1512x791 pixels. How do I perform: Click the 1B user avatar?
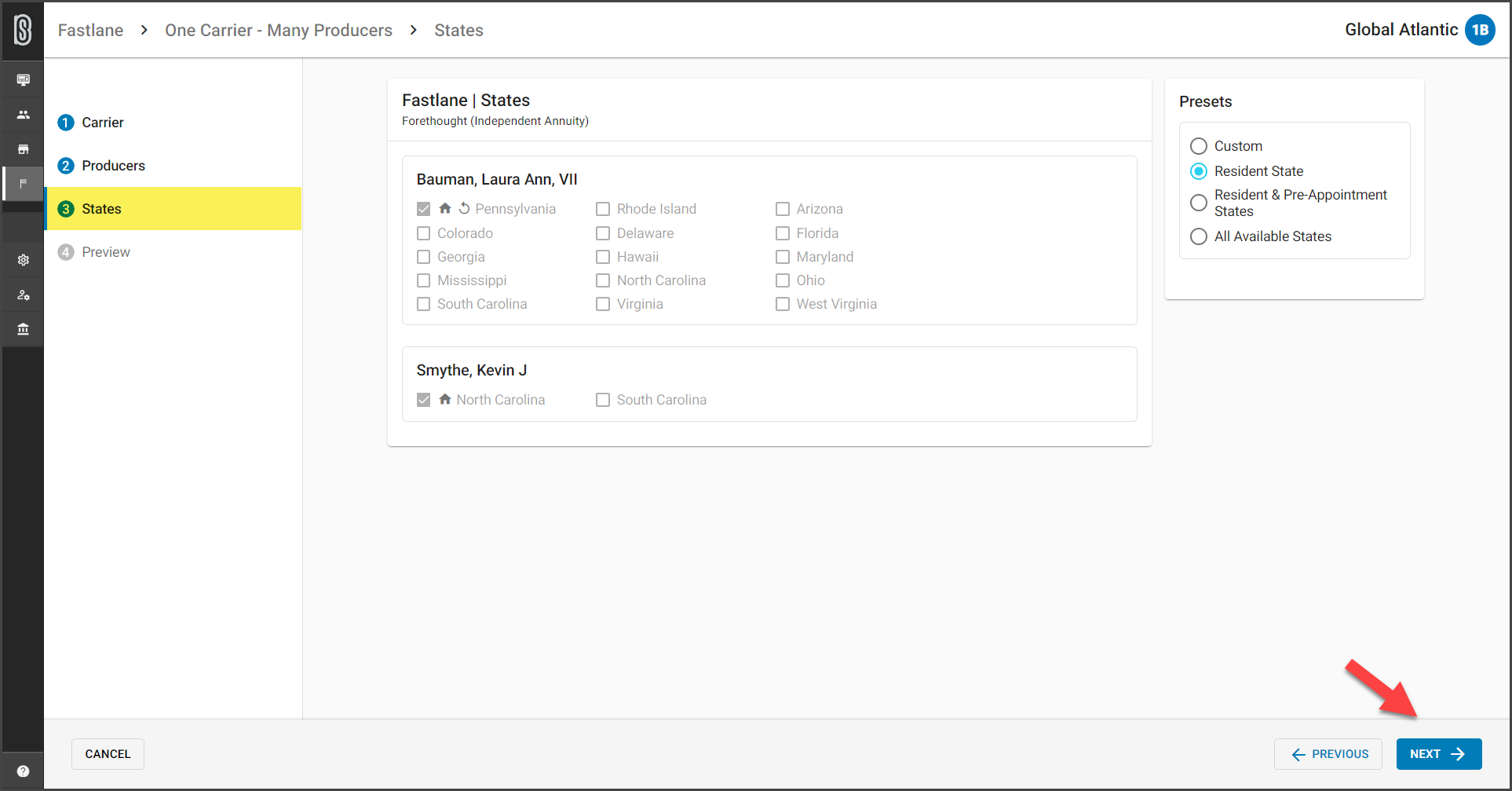tap(1480, 30)
